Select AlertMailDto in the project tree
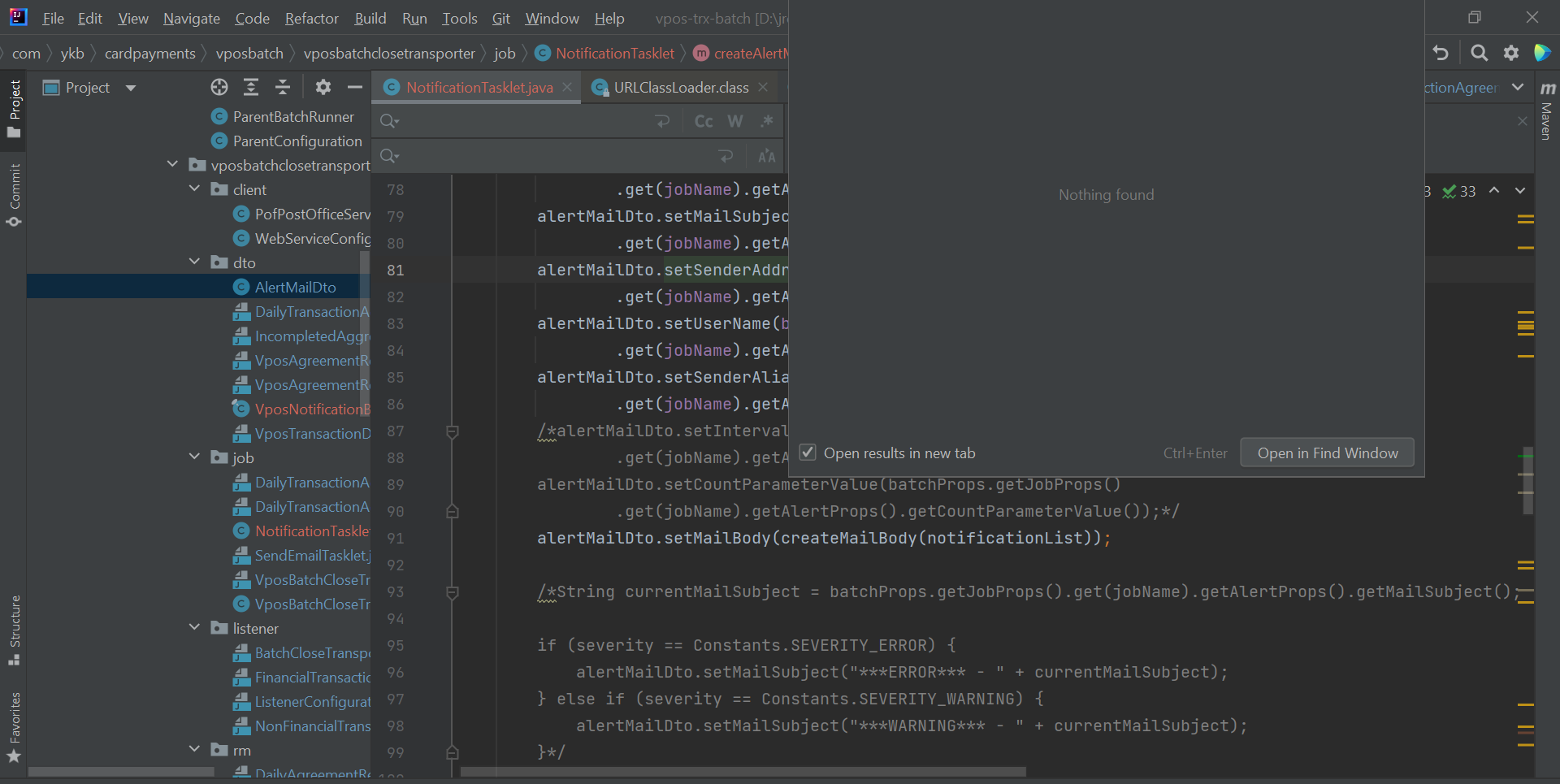 (295, 287)
